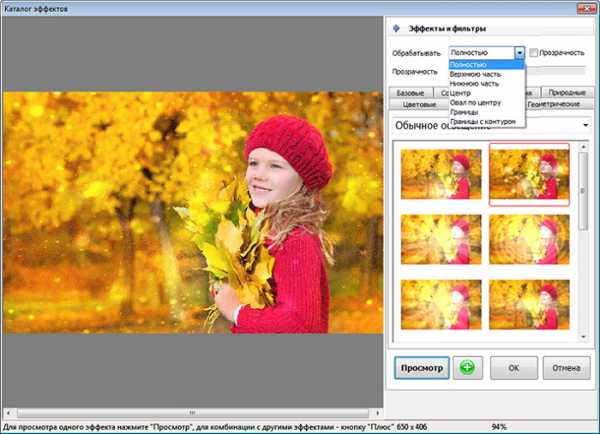Select the left thumbnail in the middle row
The height and width of the screenshot is (434, 600).
click(441, 239)
